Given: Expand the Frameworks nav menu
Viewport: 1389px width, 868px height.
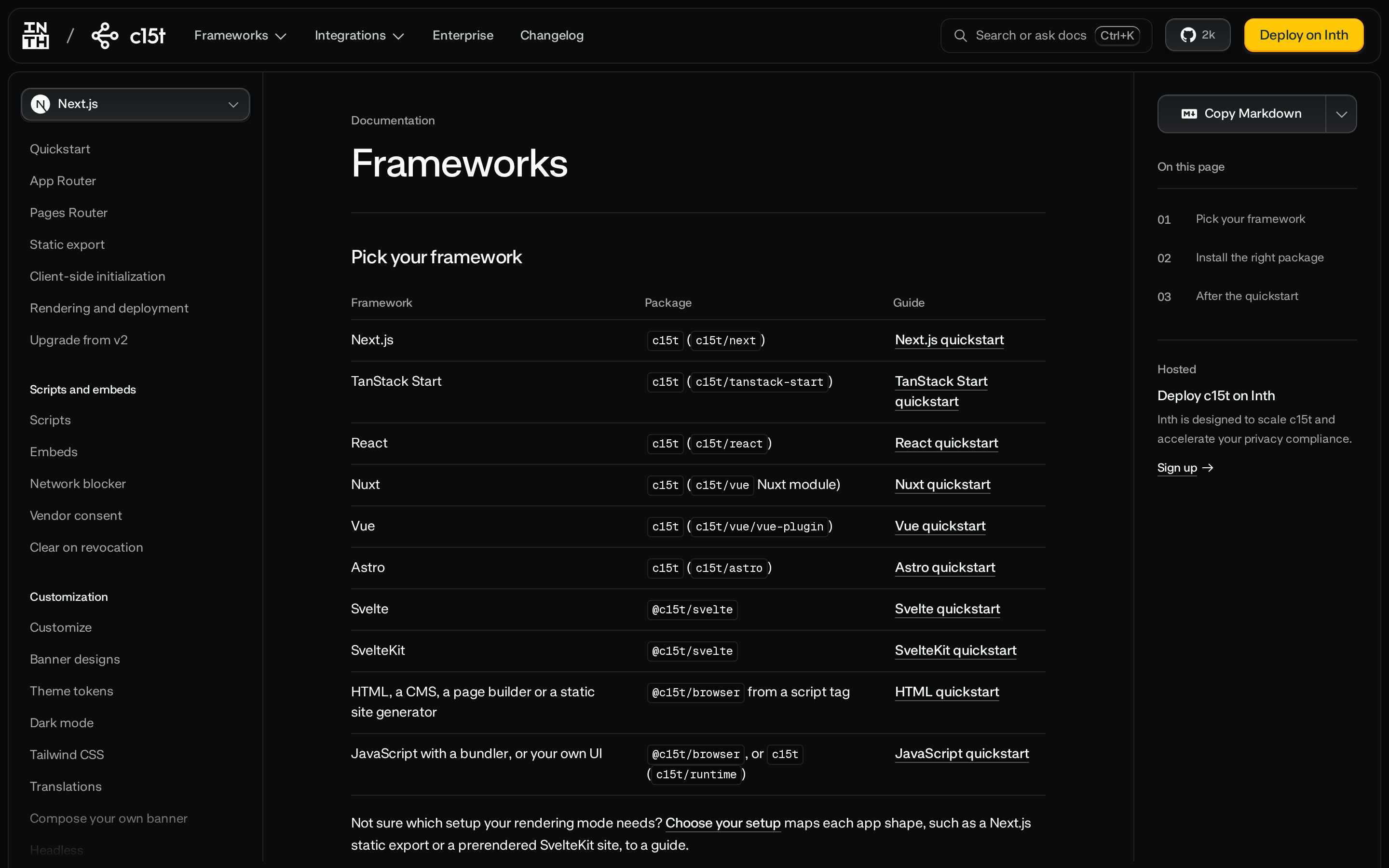Looking at the screenshot, I should click(x=240, y=36).
